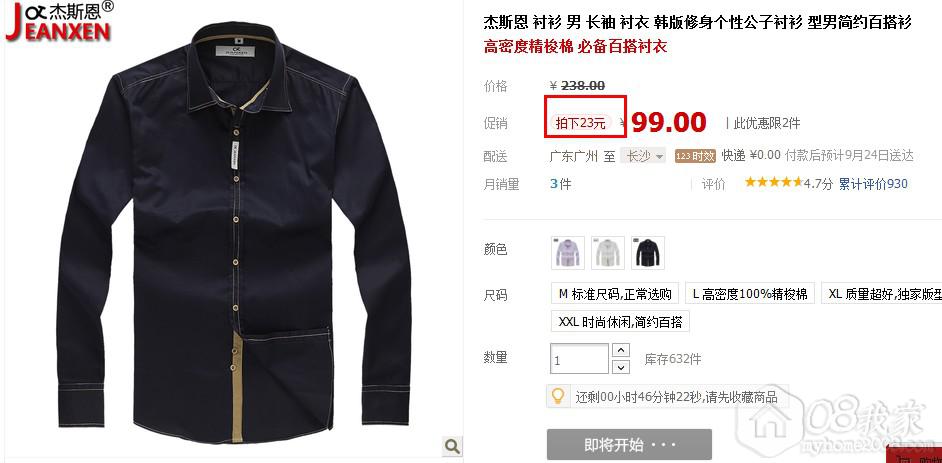Click the quantity input field
The image size is (942, 463).
579,359
